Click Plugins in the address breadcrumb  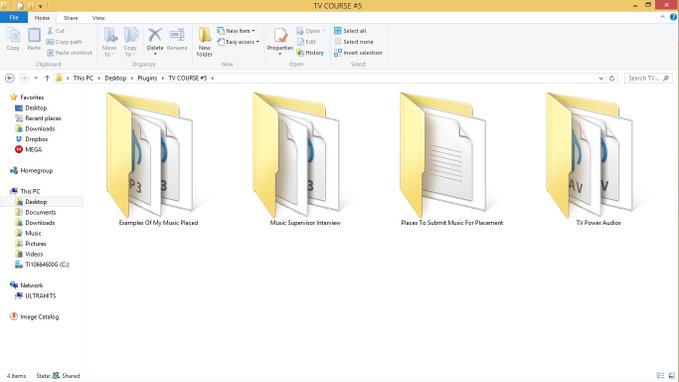coord(147,78)
